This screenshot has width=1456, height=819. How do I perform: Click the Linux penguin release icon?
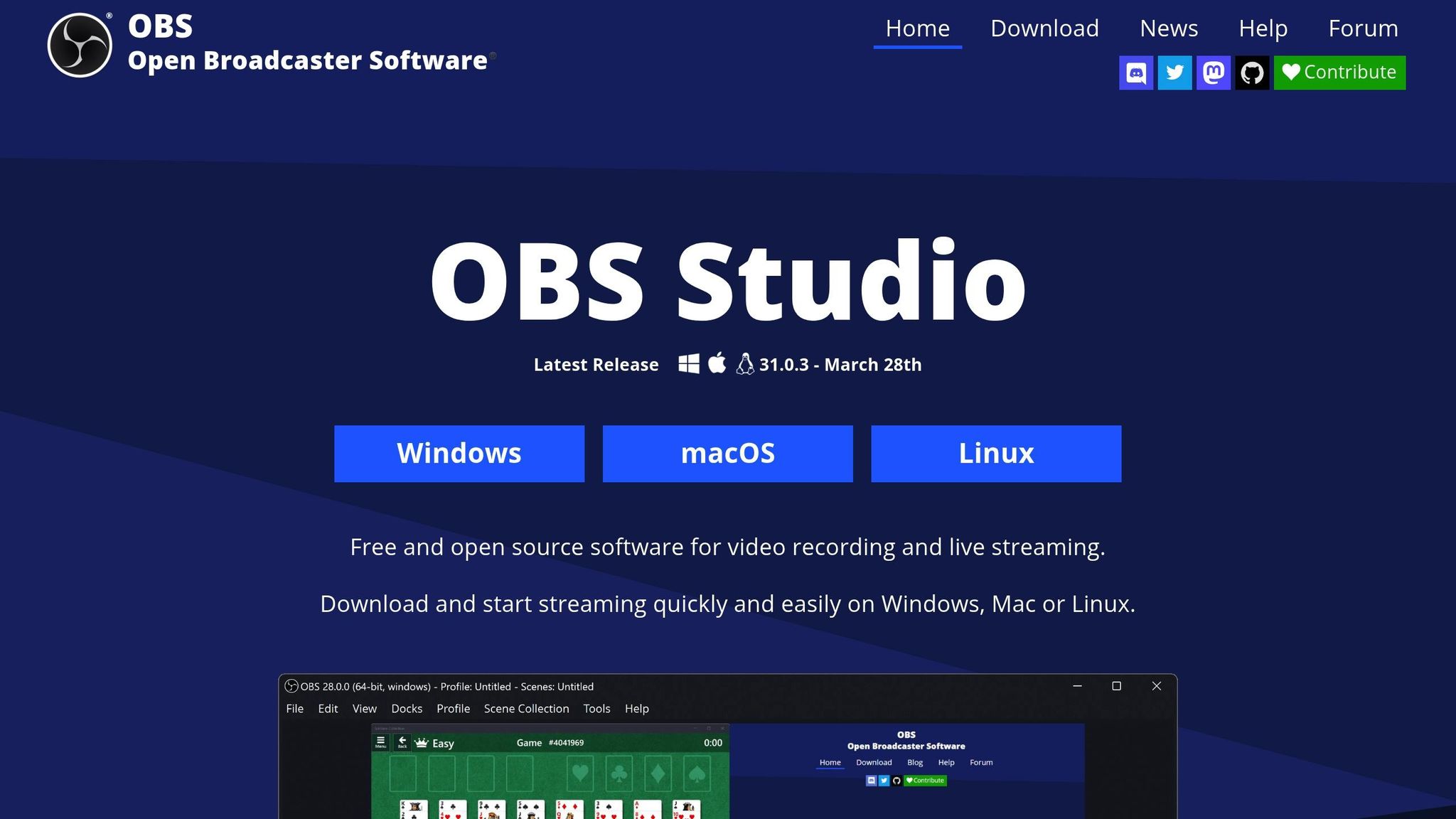[x=745, y=363]
